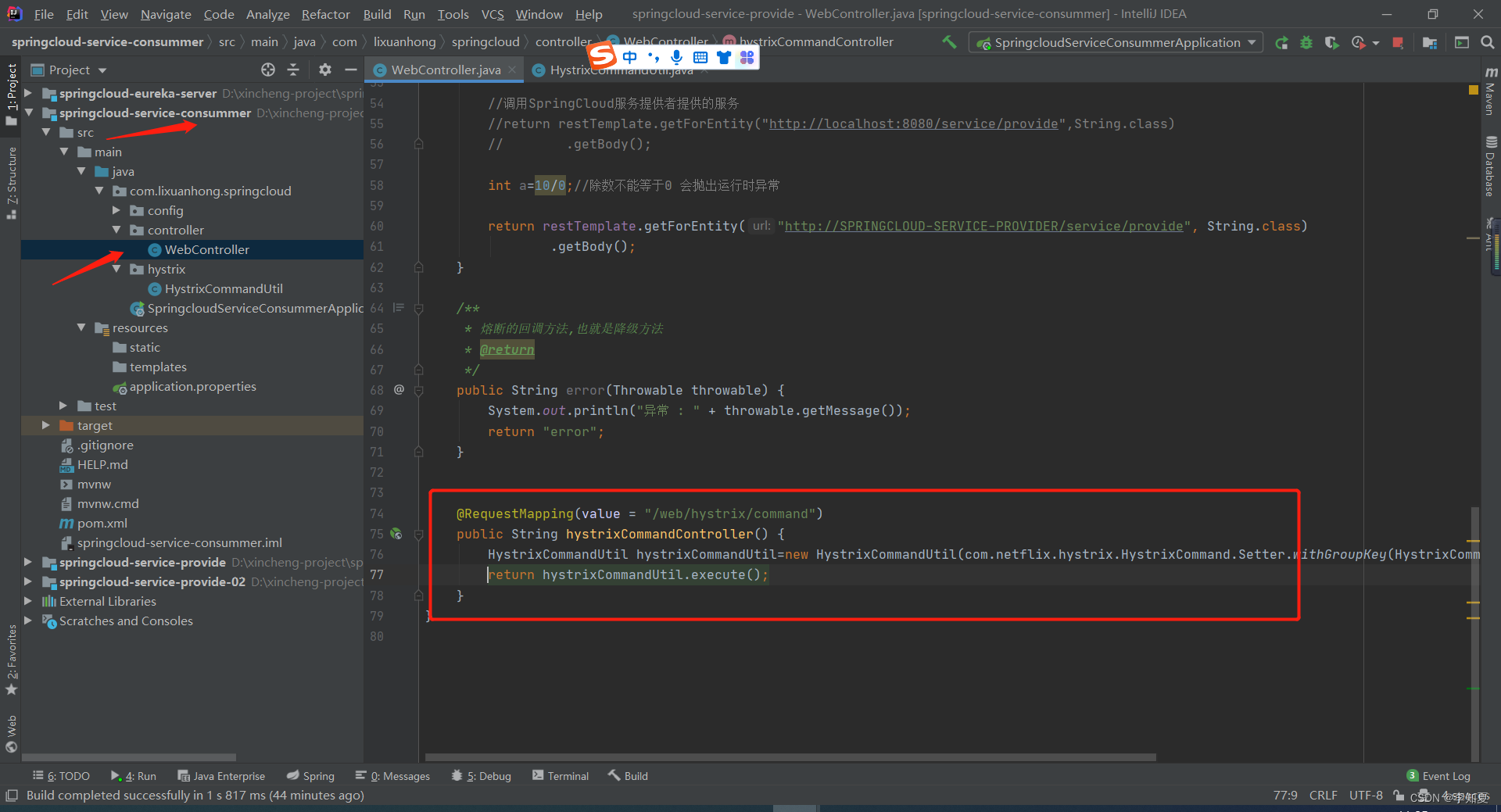Expand the config package
This screenshot has height=812, width=1501.
coord(116,210)
